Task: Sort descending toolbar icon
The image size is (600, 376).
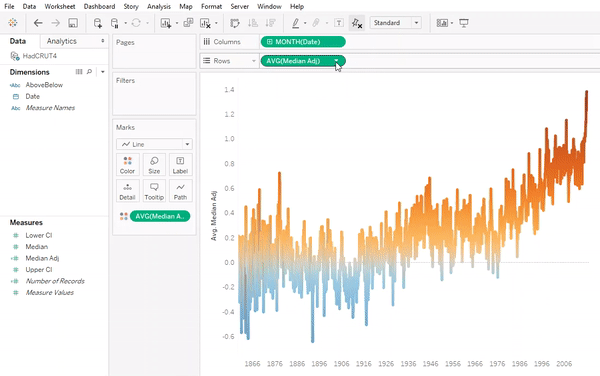Action: [x=271, y=23]
